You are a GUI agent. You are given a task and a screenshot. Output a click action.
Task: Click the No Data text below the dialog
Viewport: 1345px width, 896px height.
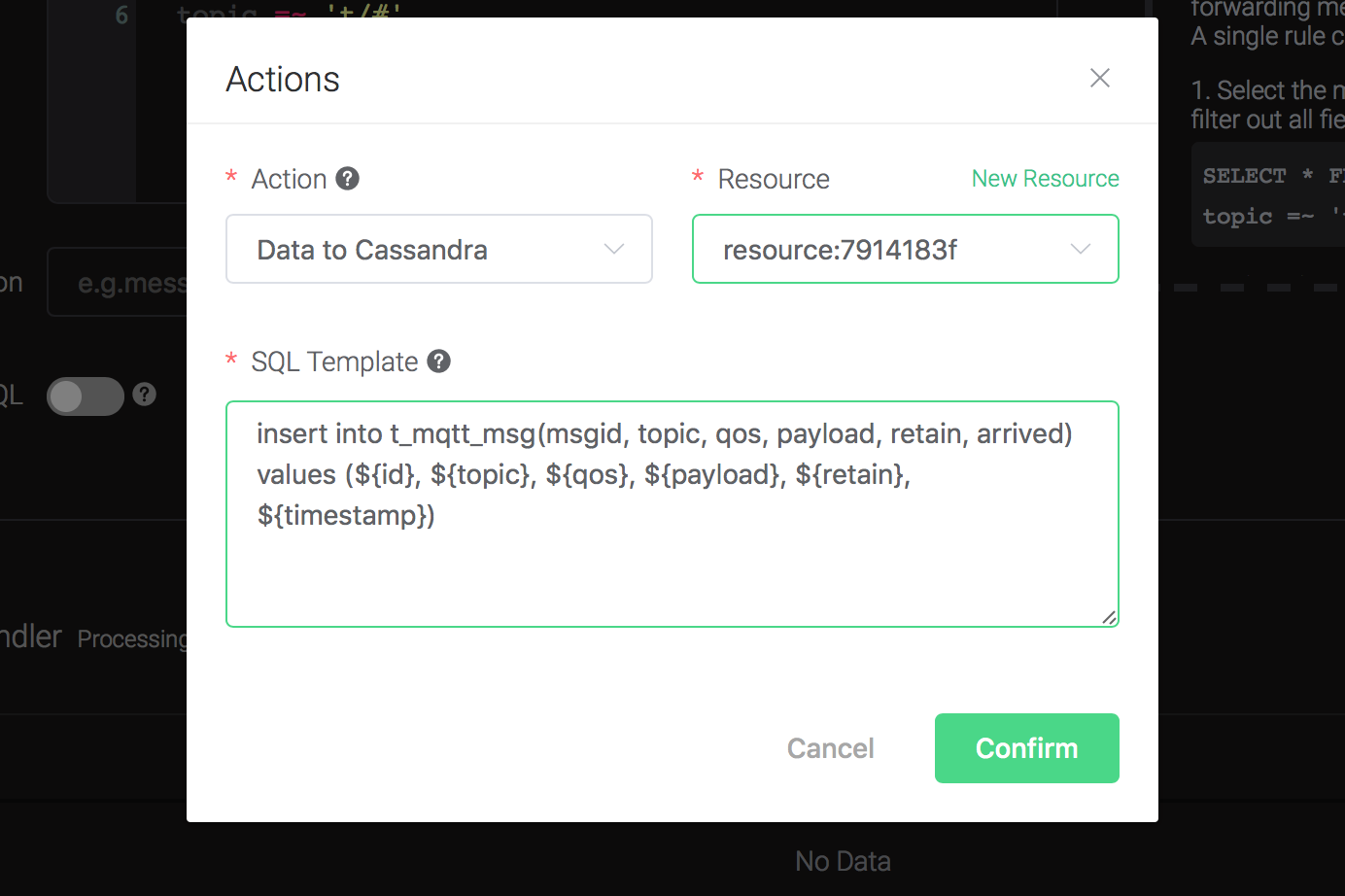[x=843, y=861]
